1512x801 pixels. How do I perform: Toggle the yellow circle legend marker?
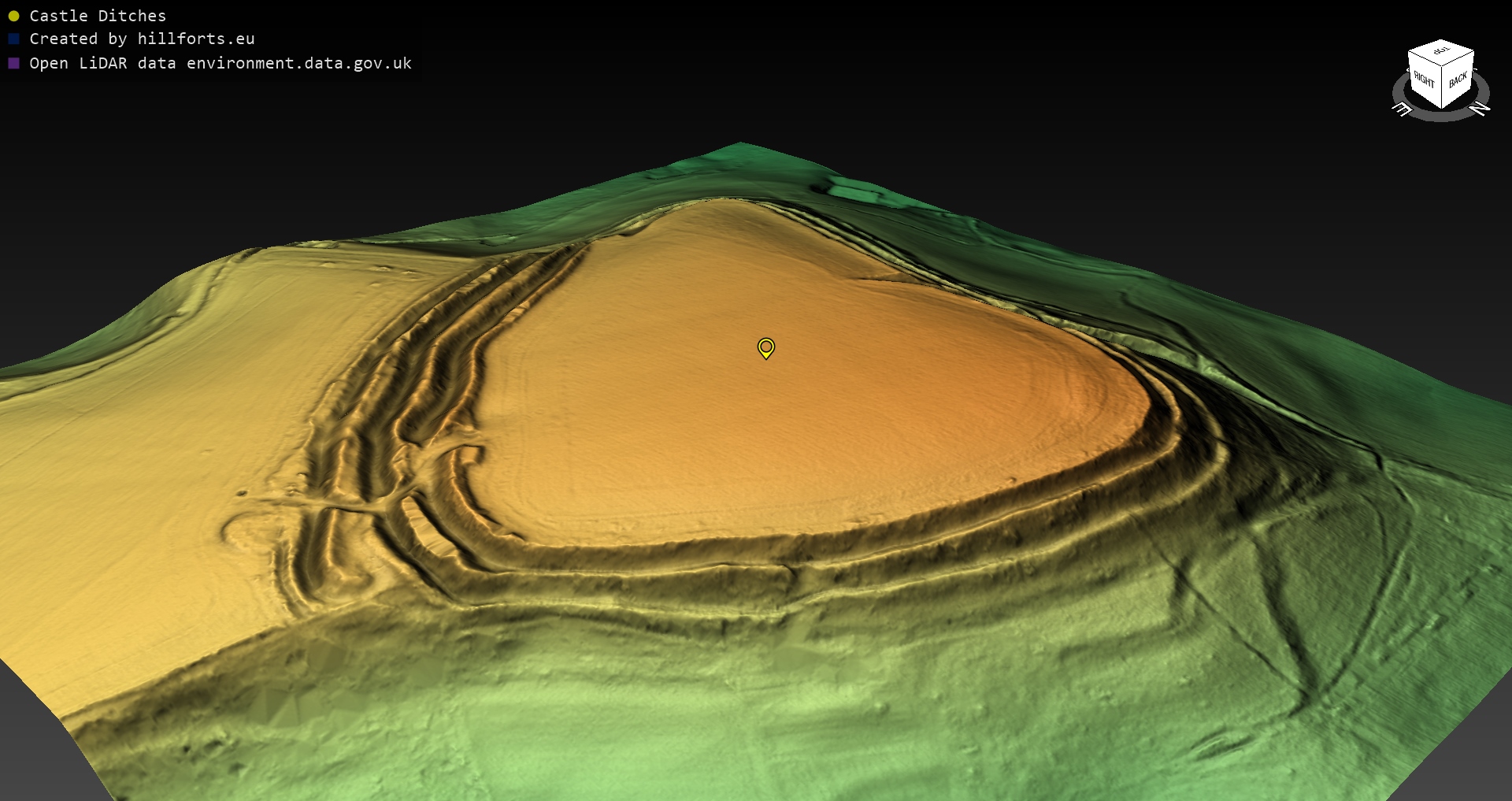[13, 16]
